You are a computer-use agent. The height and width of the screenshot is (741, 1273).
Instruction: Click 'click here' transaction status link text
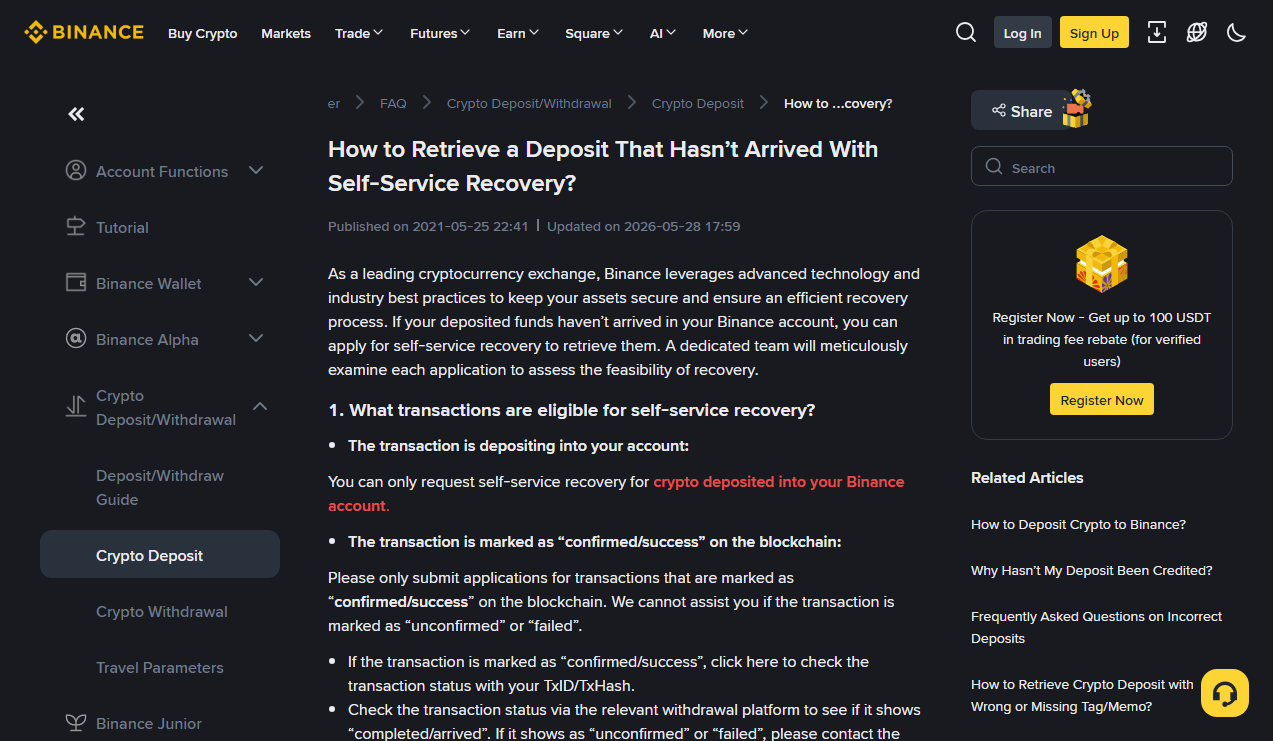(745, 661)
